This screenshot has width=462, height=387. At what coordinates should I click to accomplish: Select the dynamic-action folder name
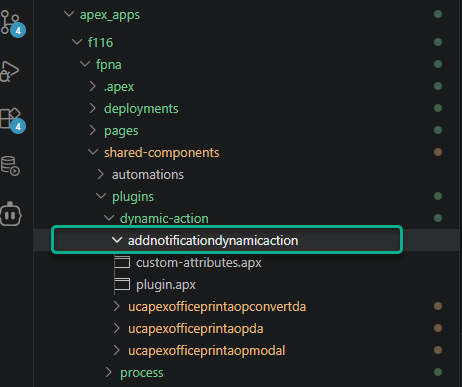tap(164, 219)
